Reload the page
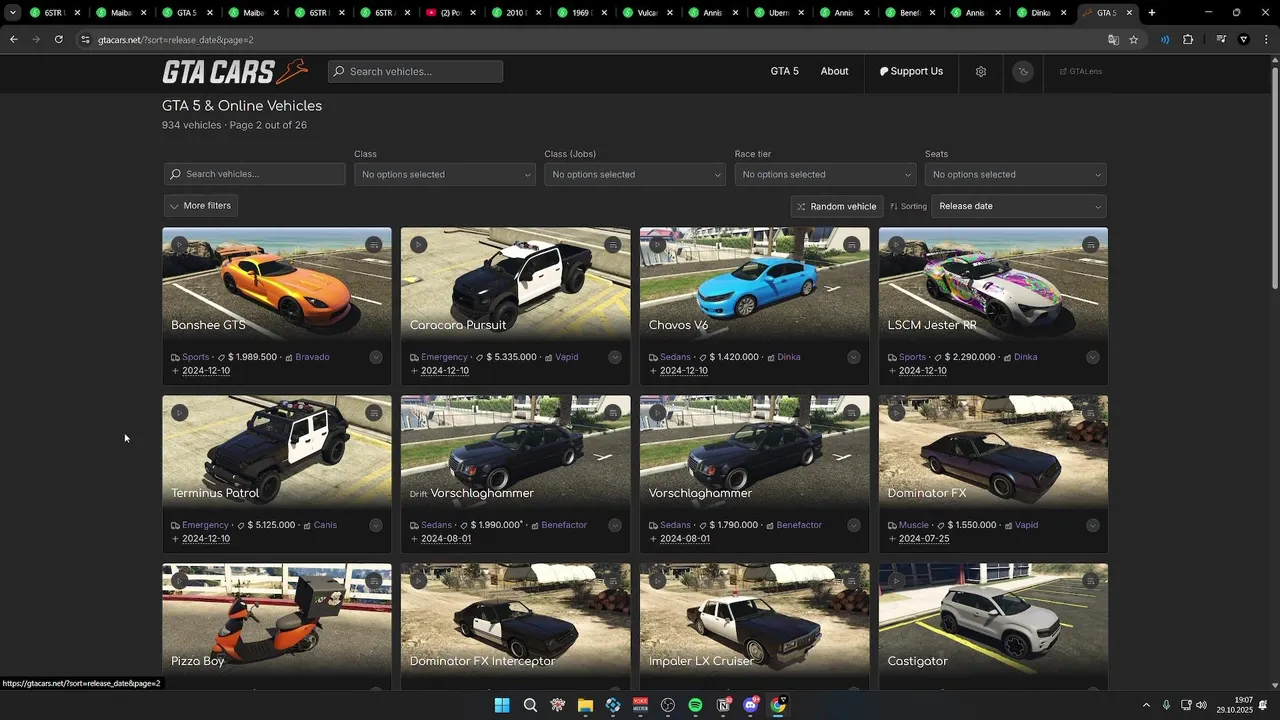Image resolution: width=1280 pixels, height=720 pixels. coord(58,40)
